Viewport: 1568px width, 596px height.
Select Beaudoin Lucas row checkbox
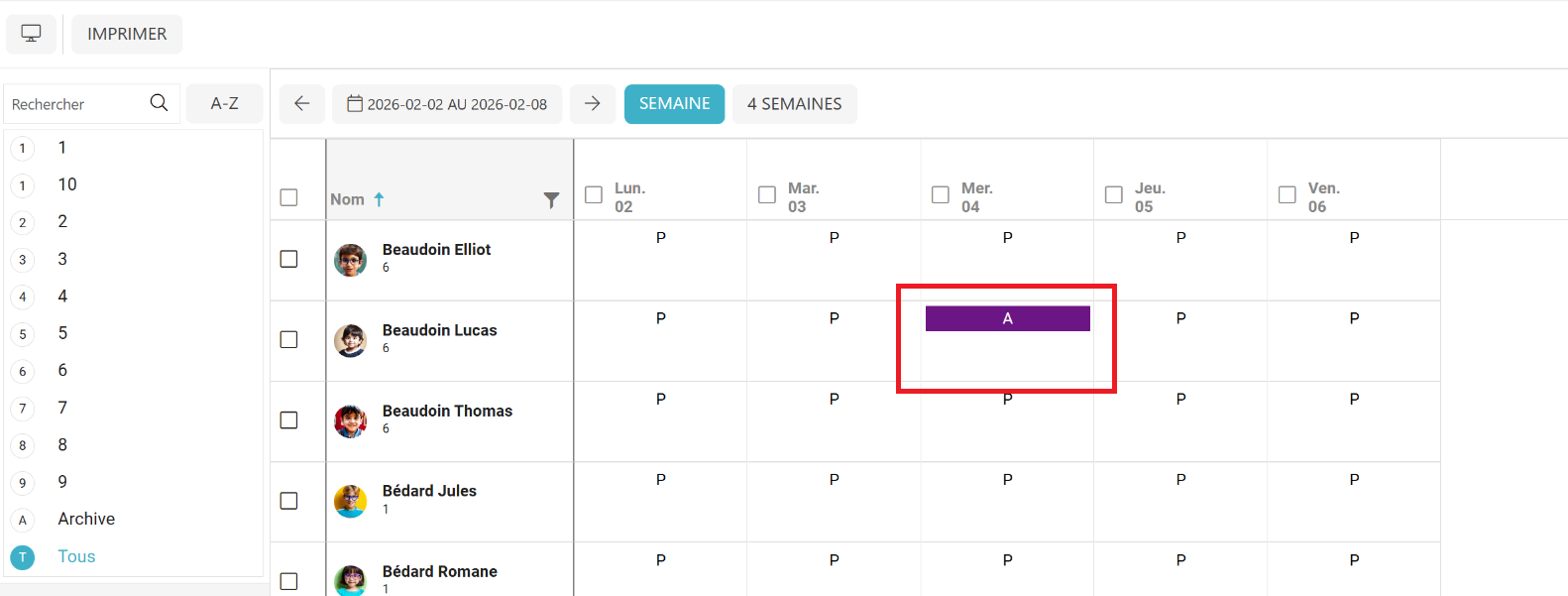289,340
